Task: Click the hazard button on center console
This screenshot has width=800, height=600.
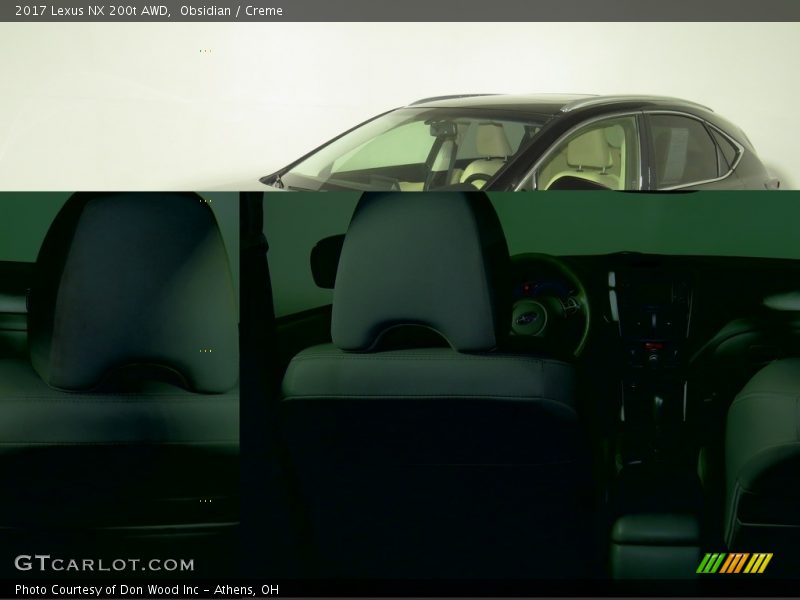Action: tap(654, 345)
